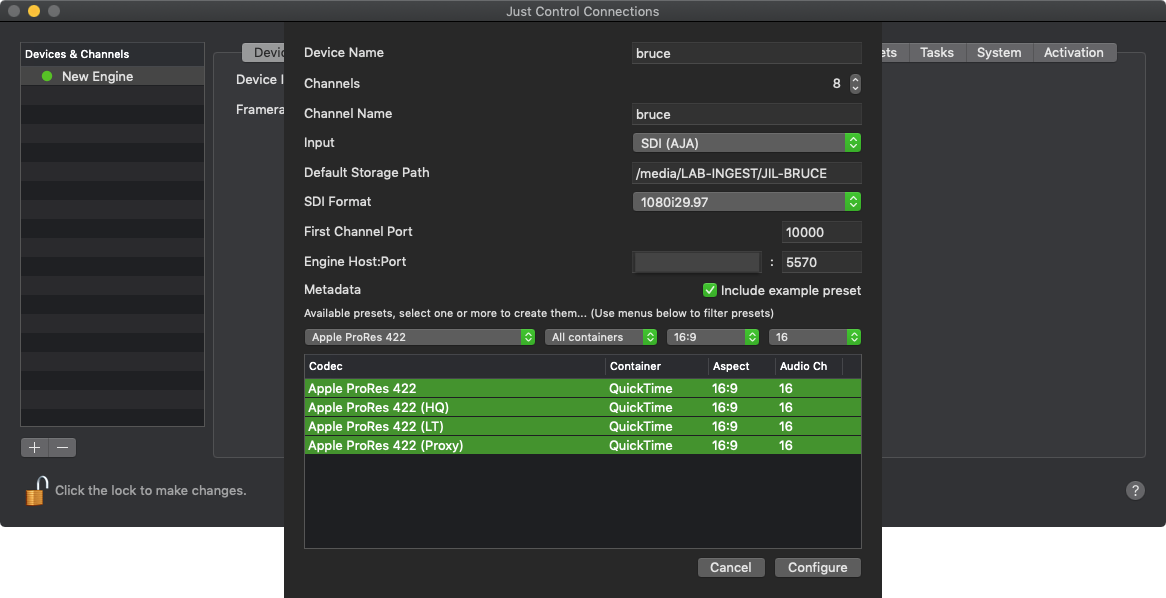Click the Audio Ch column header
Image resolution: width=1166 pixels, height=598 pixels.
[809, 366]
